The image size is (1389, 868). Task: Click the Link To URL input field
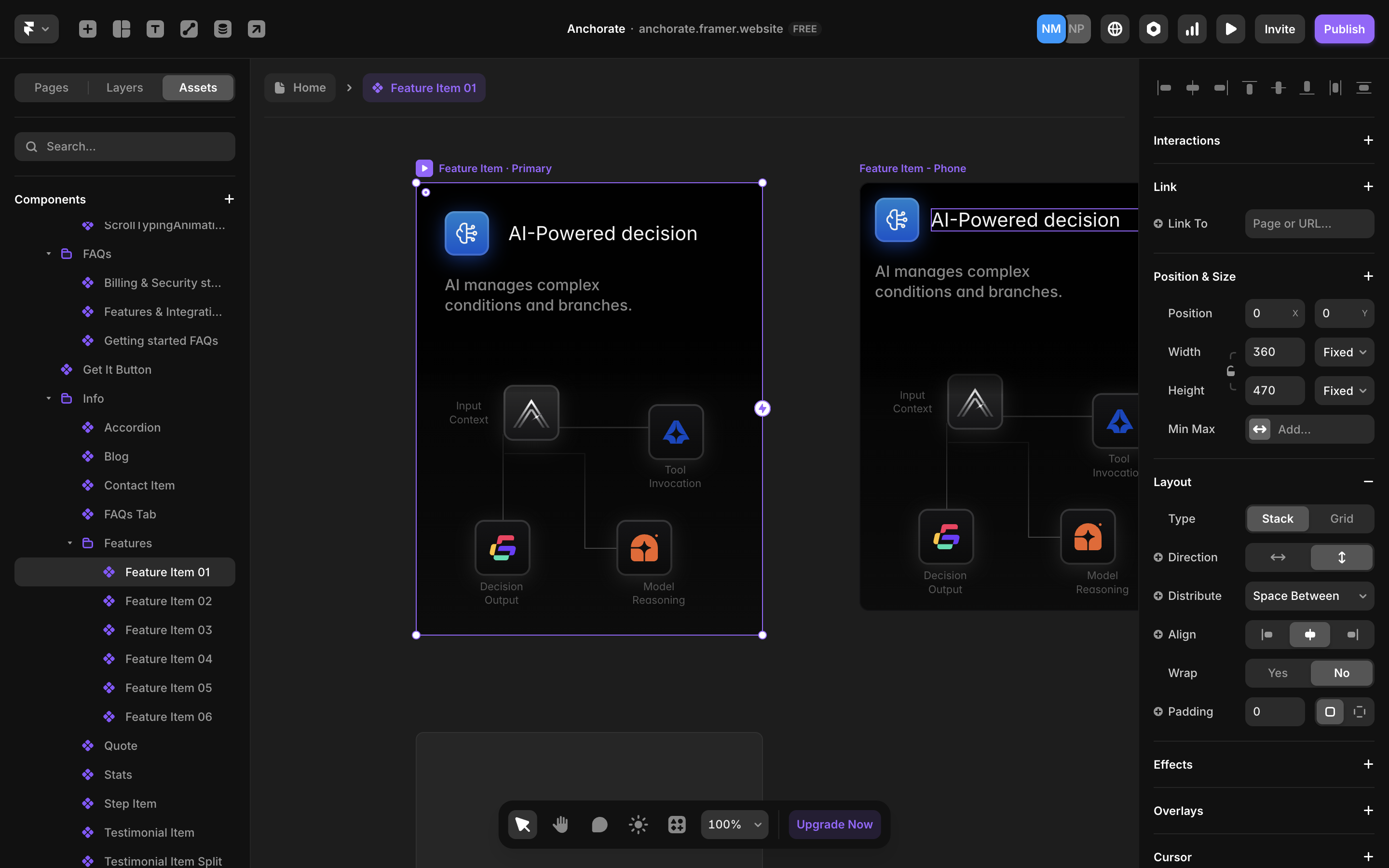click(1308, 223)
